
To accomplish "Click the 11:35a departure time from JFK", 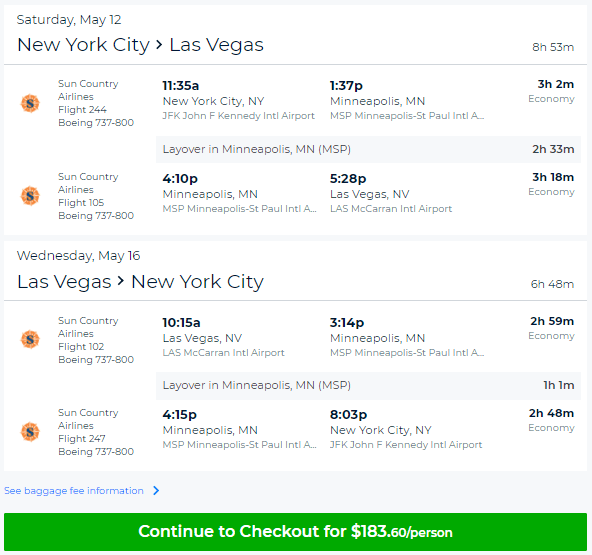I will pos(181,86).
